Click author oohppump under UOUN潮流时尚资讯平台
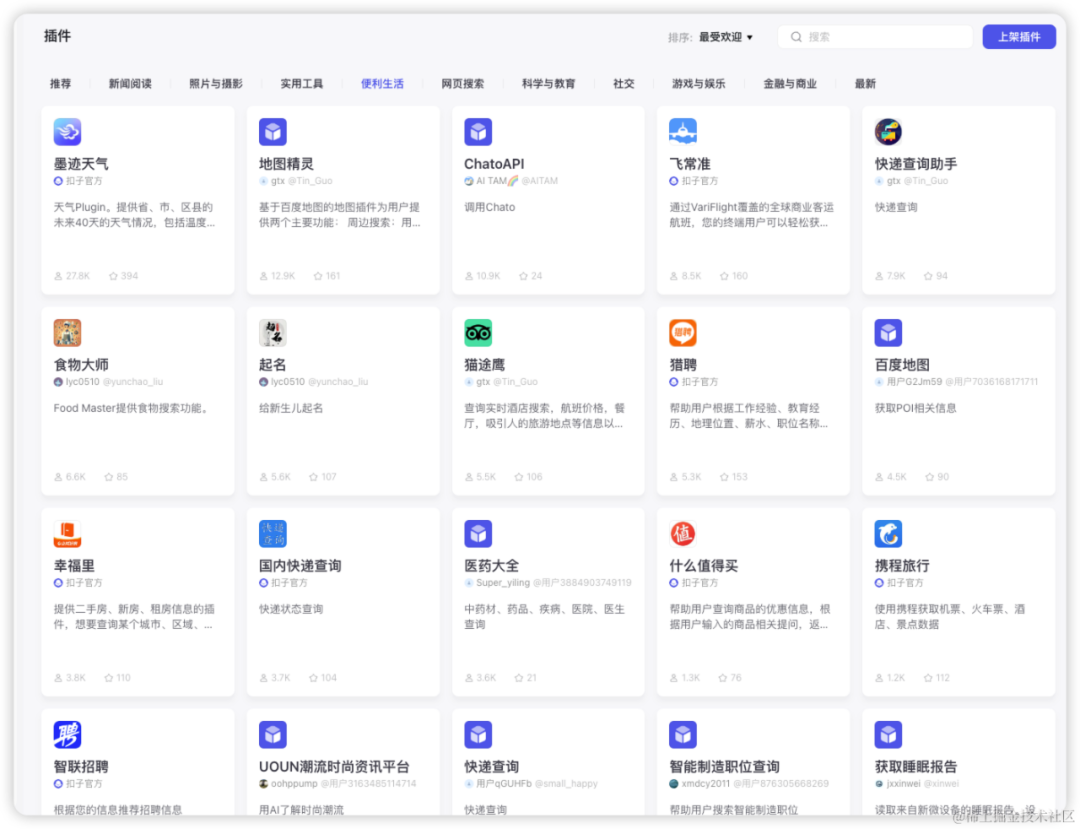The height and width of the screenshot is (829, 1080). tap(338, 784)
